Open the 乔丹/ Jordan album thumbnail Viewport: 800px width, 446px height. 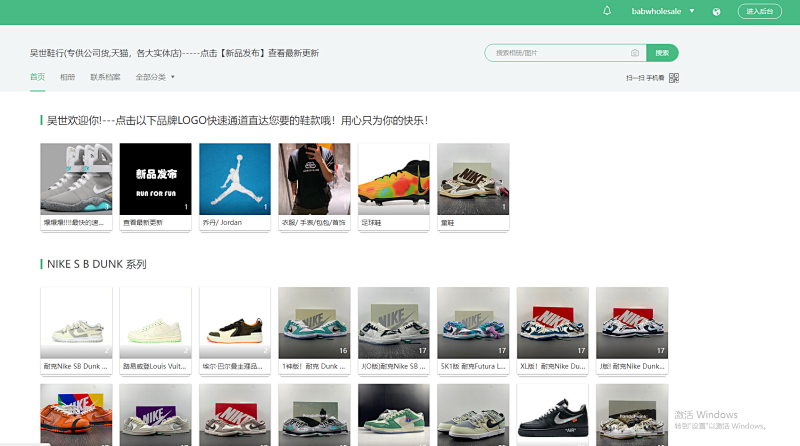235,179
